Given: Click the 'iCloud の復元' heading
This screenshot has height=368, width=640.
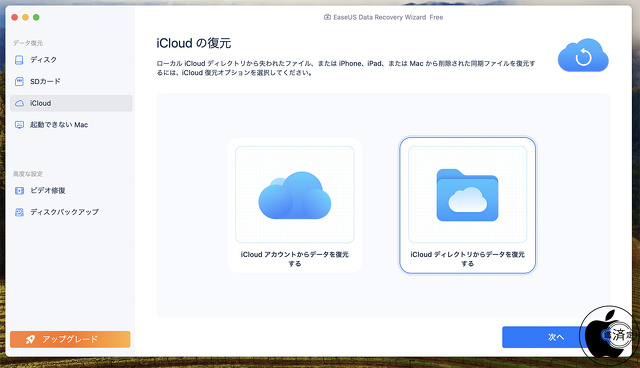Looking at the screenshot, I should (x=193, y=43).
